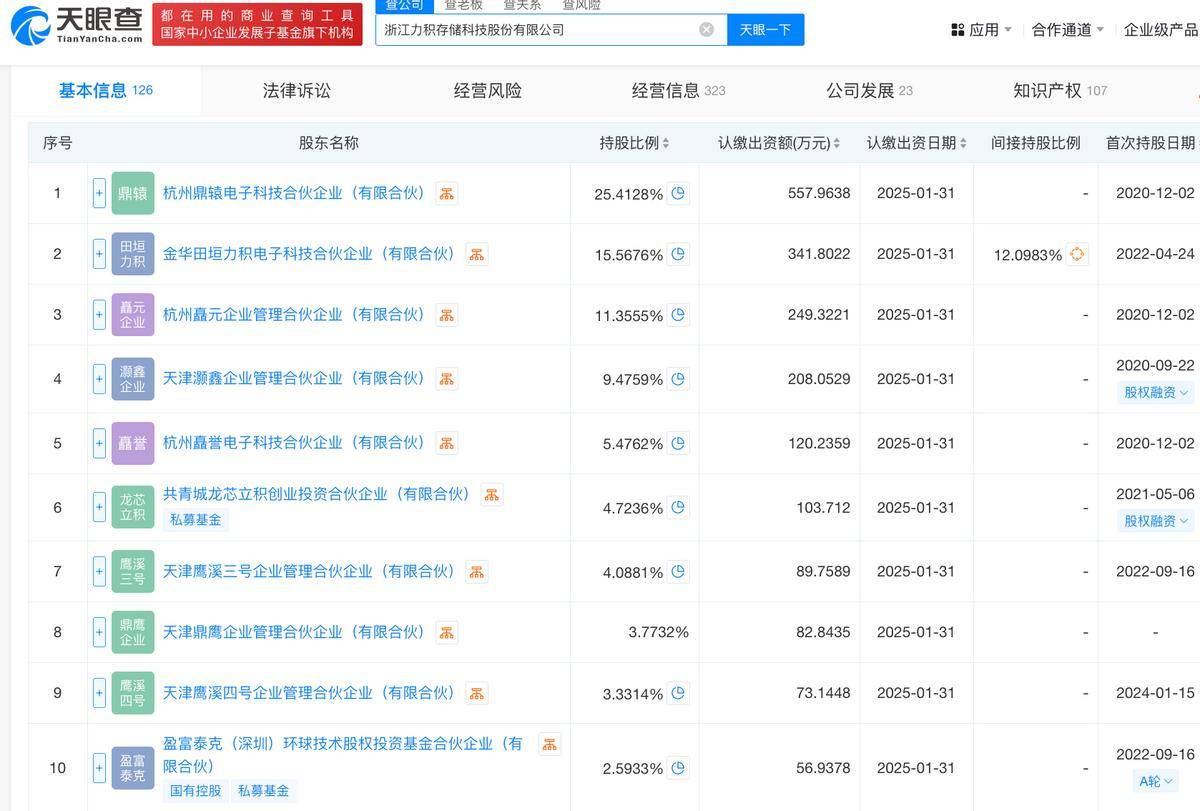Expand row 2 金华田垣力积 details
This screenshot has width=1200, height=811.
tap(99, 254)
